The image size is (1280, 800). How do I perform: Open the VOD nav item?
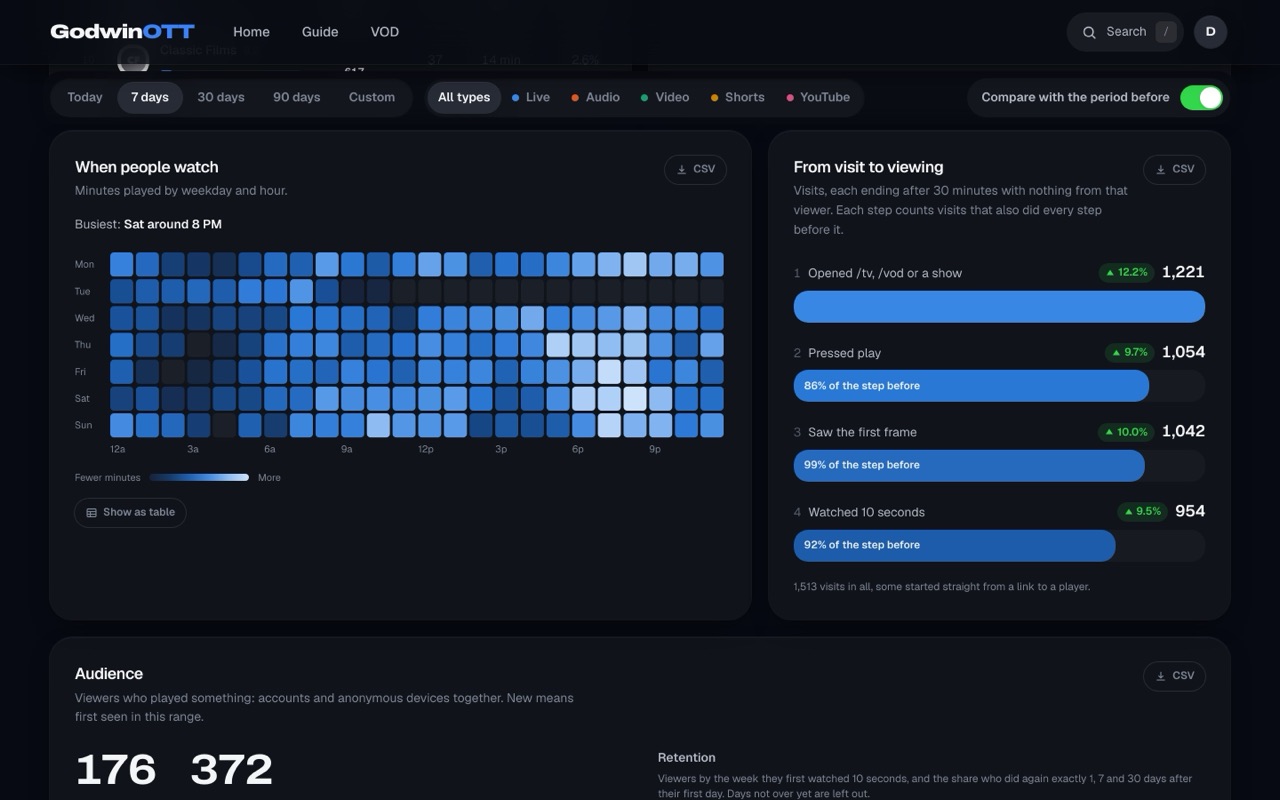385,32
